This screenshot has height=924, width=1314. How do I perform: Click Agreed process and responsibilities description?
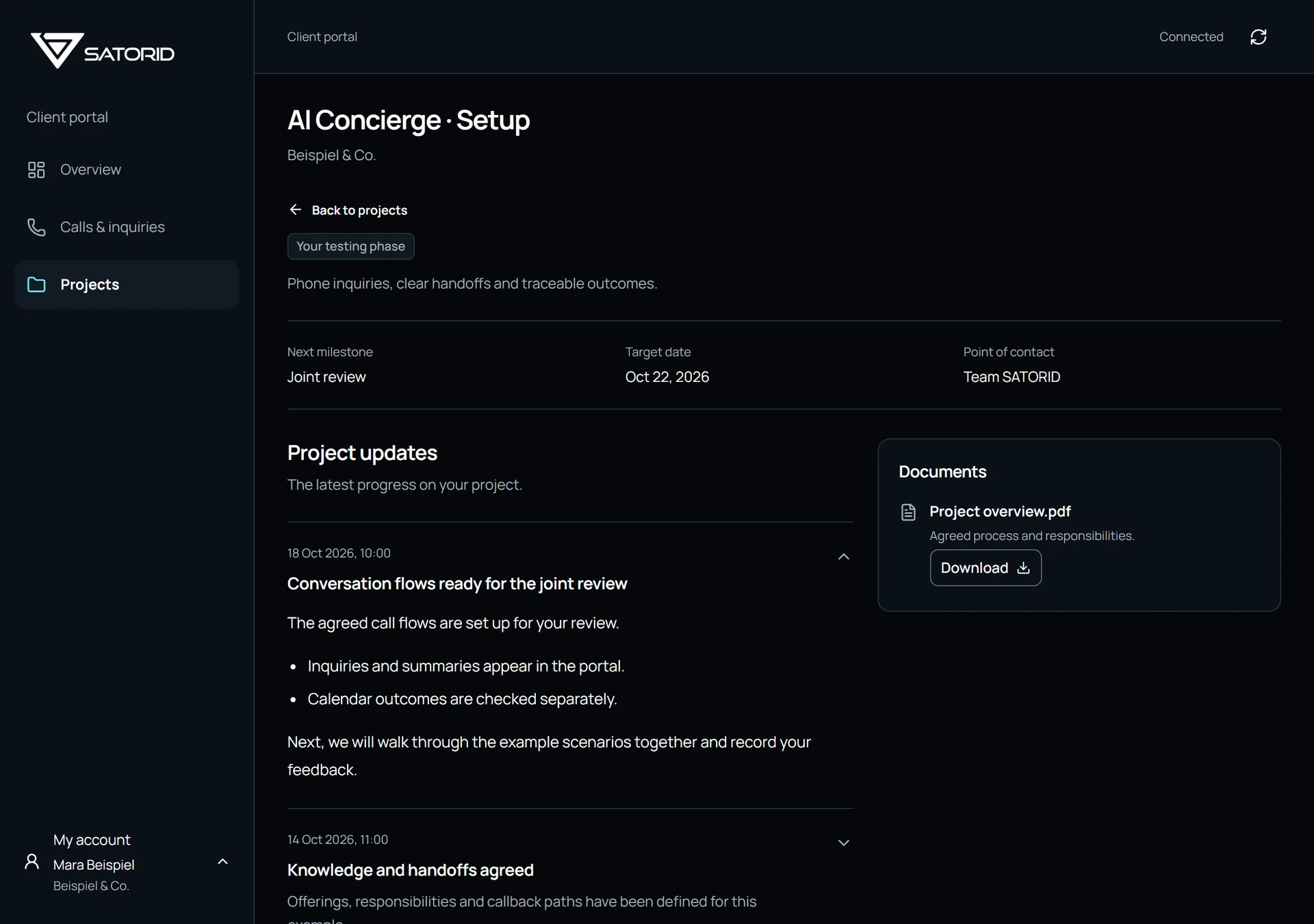click(x=1032, y=536)
